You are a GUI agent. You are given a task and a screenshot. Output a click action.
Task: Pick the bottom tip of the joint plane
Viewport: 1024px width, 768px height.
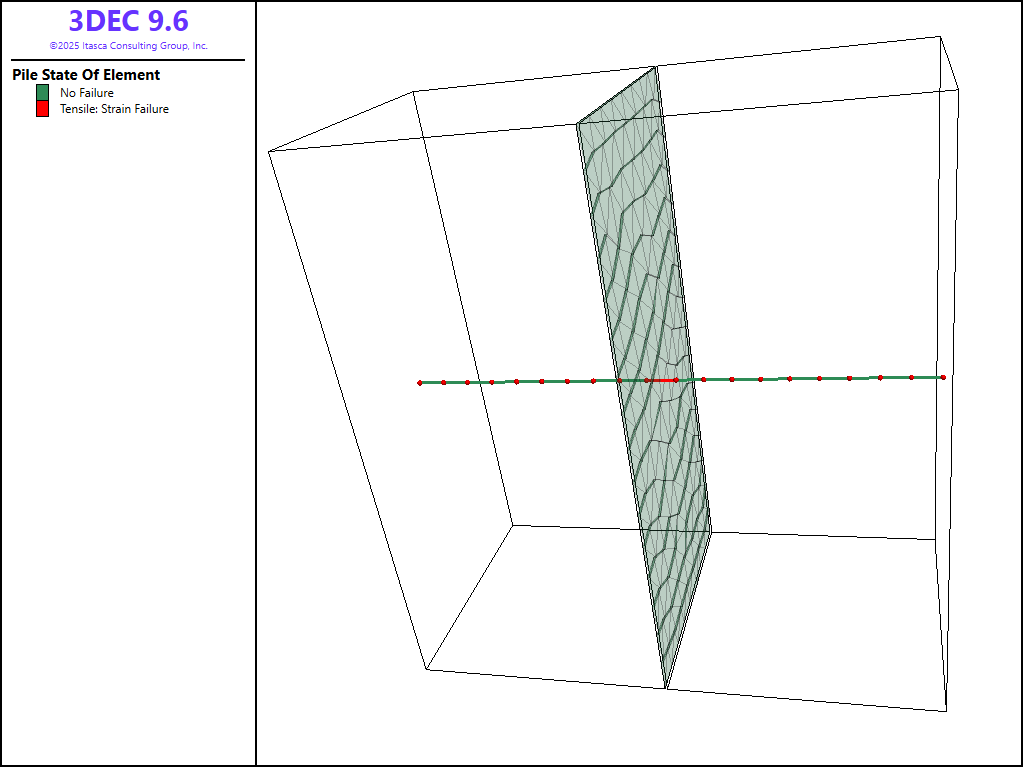(666, 688)
